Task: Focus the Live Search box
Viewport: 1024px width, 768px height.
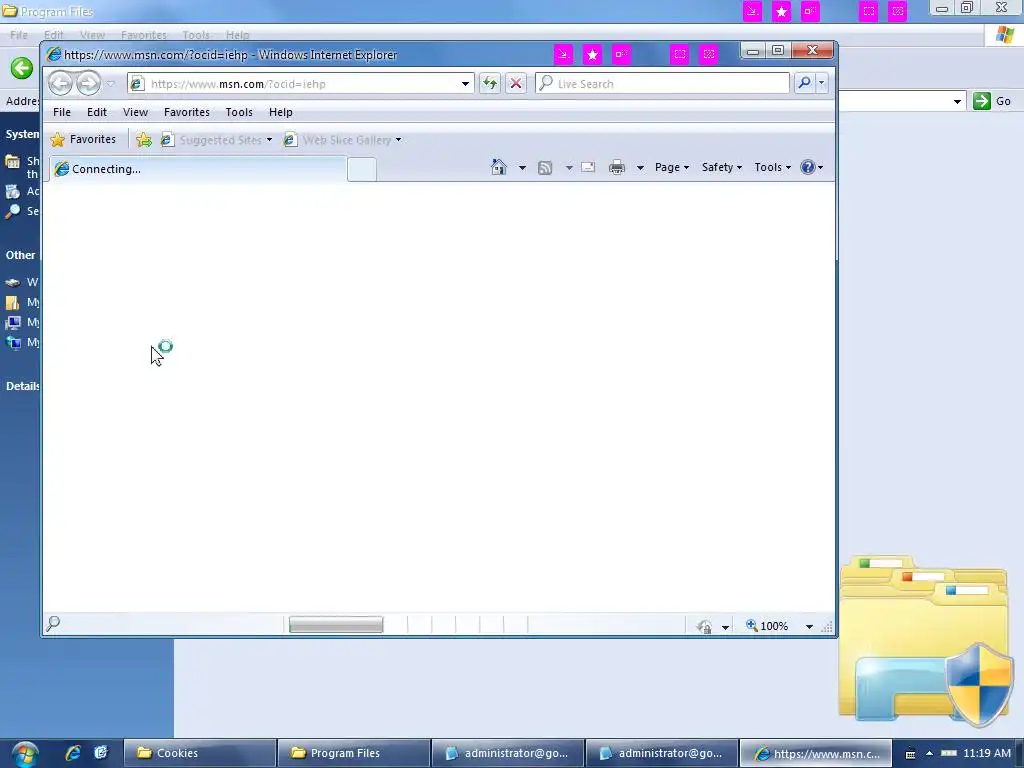Action: (x=662, y=84)
